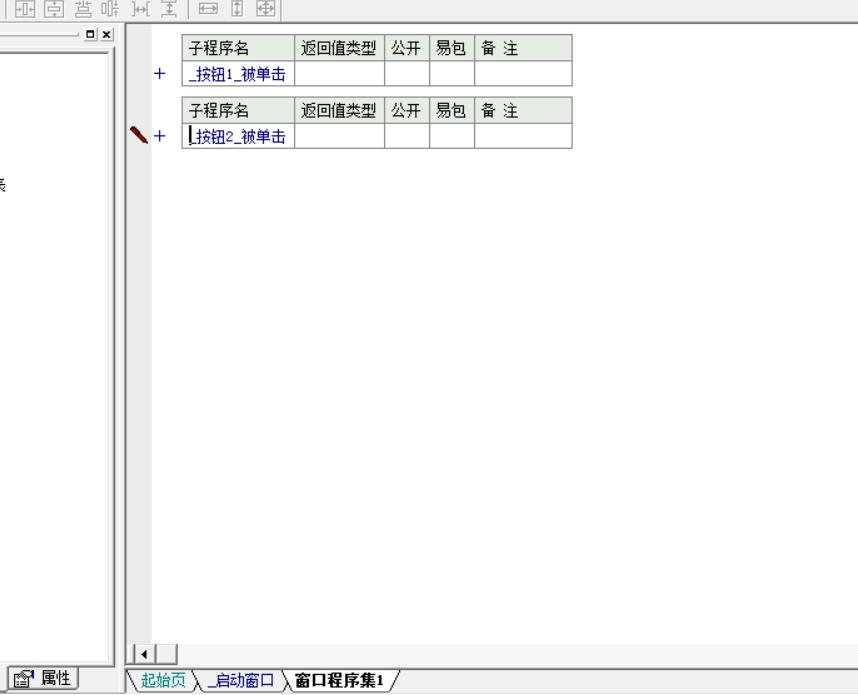Viewport: 858px width, 695px height.
Task: Click the make same height icon
Action: [x=237, y=9]
